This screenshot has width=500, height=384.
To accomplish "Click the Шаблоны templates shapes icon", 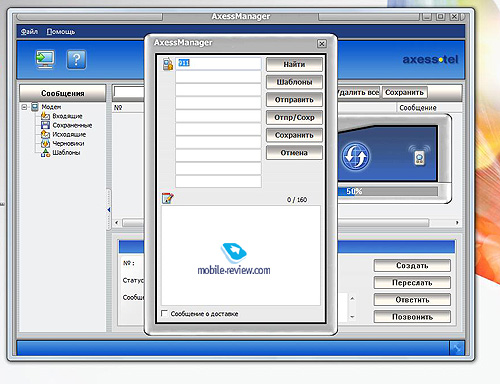I will click(45, 153).
